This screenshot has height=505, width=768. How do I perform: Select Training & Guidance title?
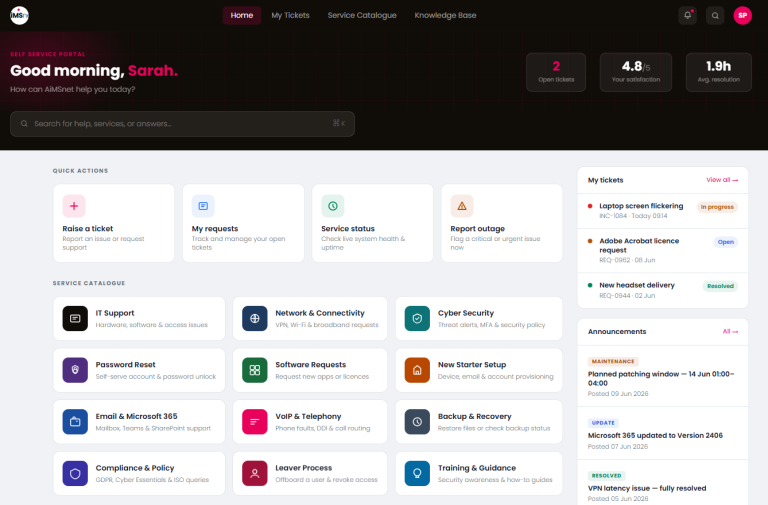point(477,468)
